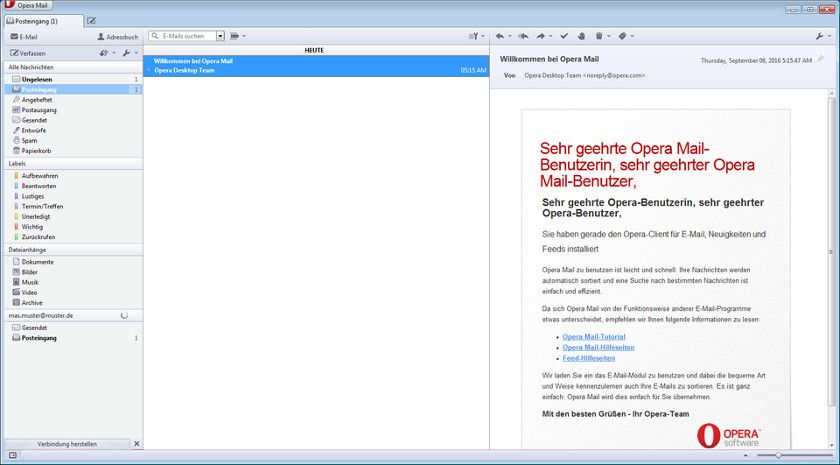Viewport: 840px width, 465px height.
Task: Select the Zurückrufen label
Action: pyautogui.click(x=74, y=237)
